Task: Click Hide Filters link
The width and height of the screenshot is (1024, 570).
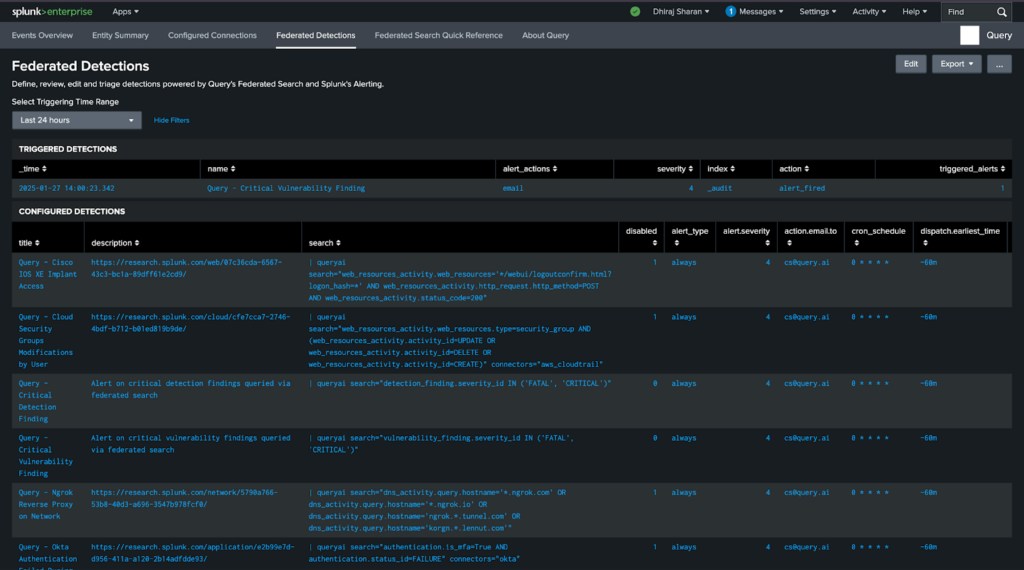Action: (x=171, y=120)
